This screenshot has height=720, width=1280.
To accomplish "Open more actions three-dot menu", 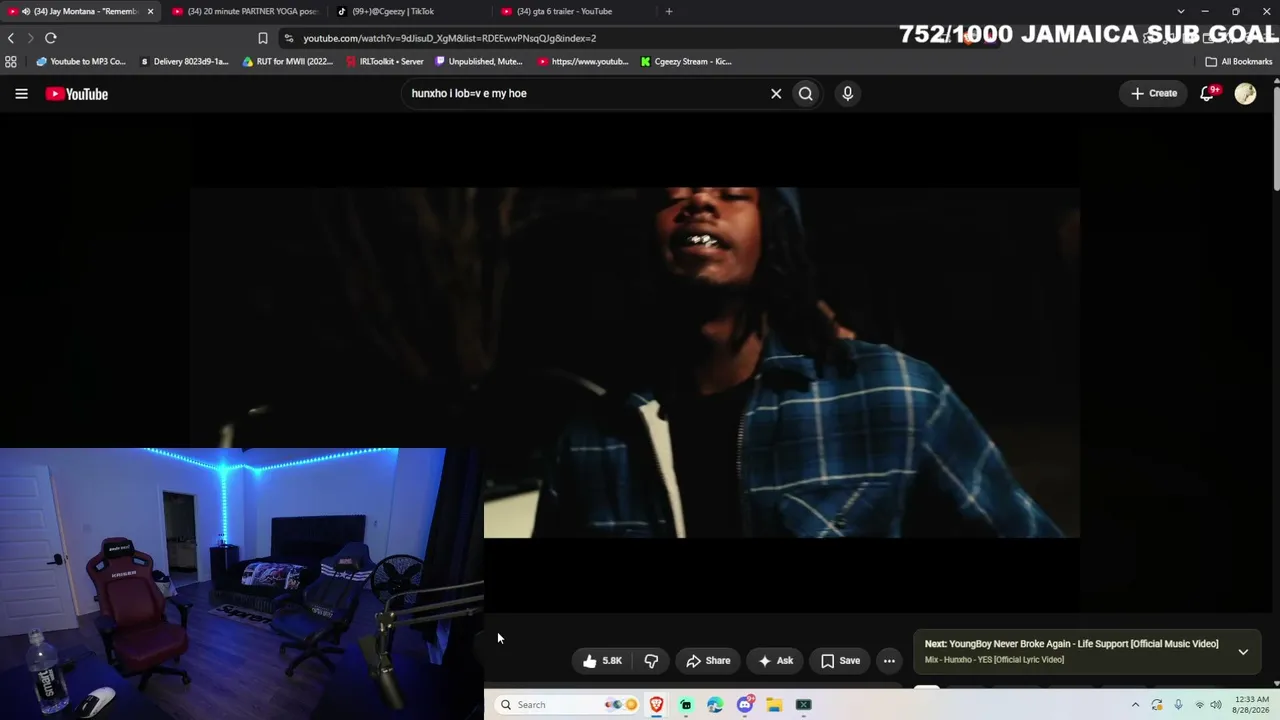I will (889, 661).
